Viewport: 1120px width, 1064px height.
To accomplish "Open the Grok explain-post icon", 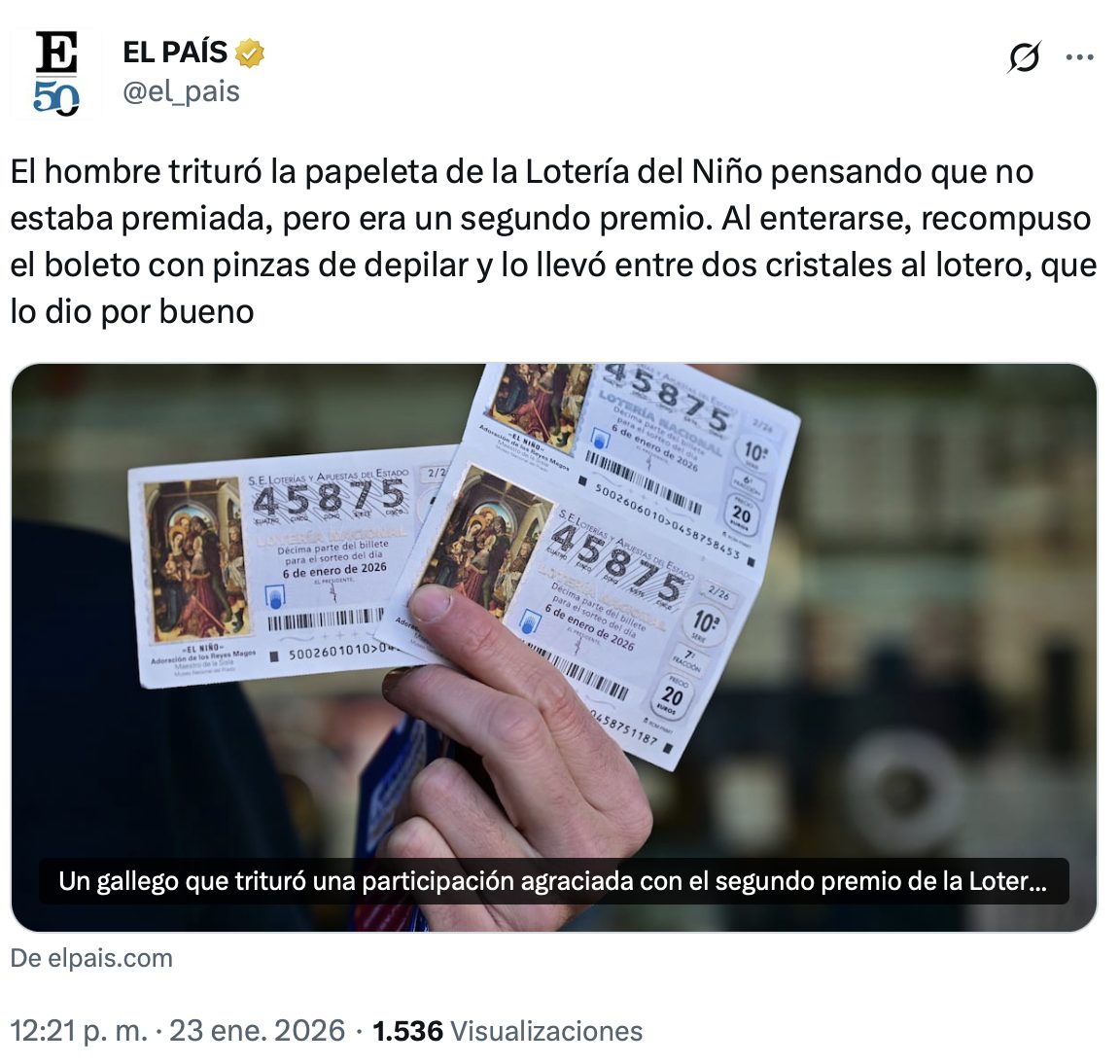I will click(1024, 57).
